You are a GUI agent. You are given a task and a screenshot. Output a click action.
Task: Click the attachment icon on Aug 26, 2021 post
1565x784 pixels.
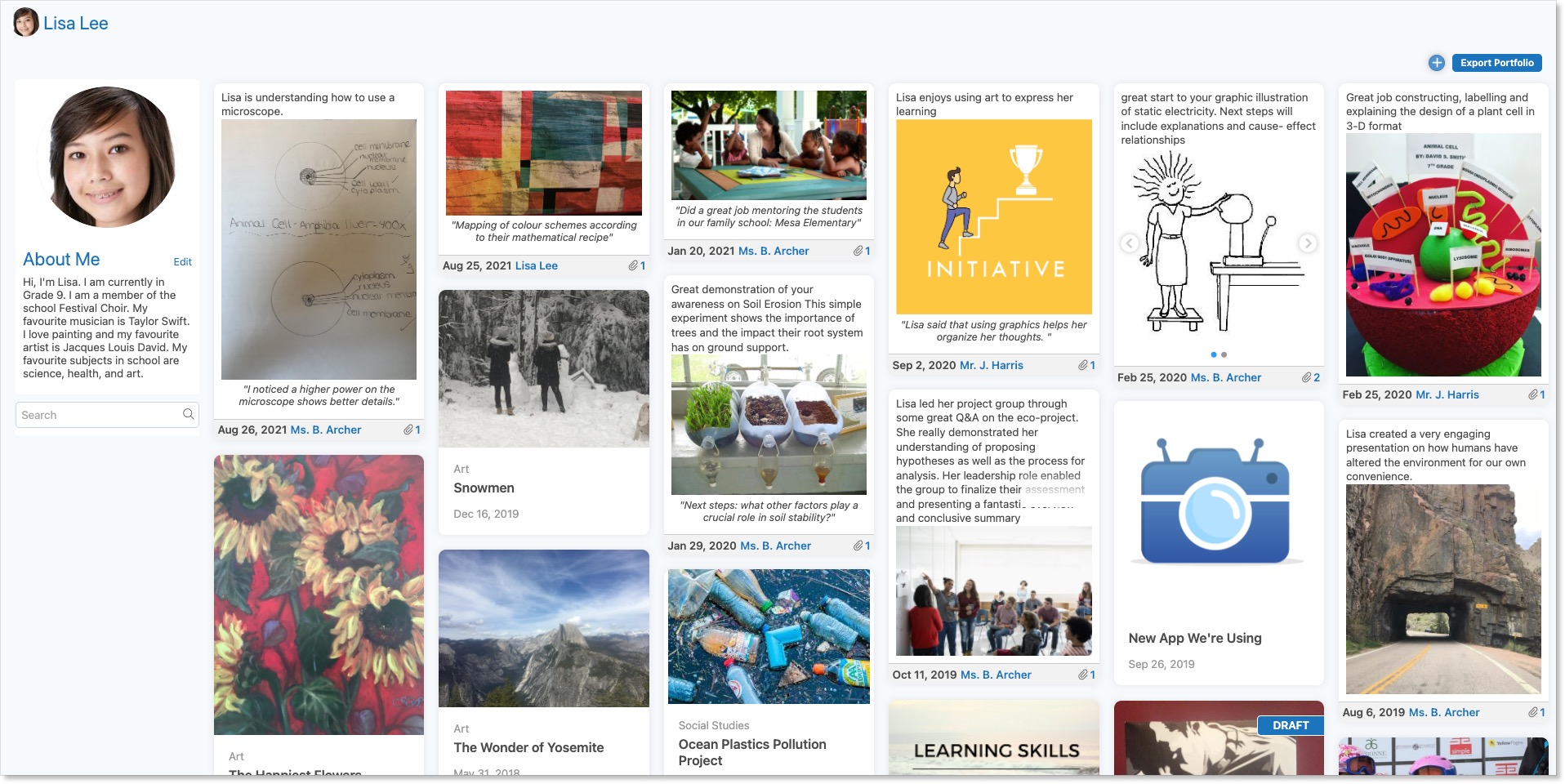click(x=408, y=430)
